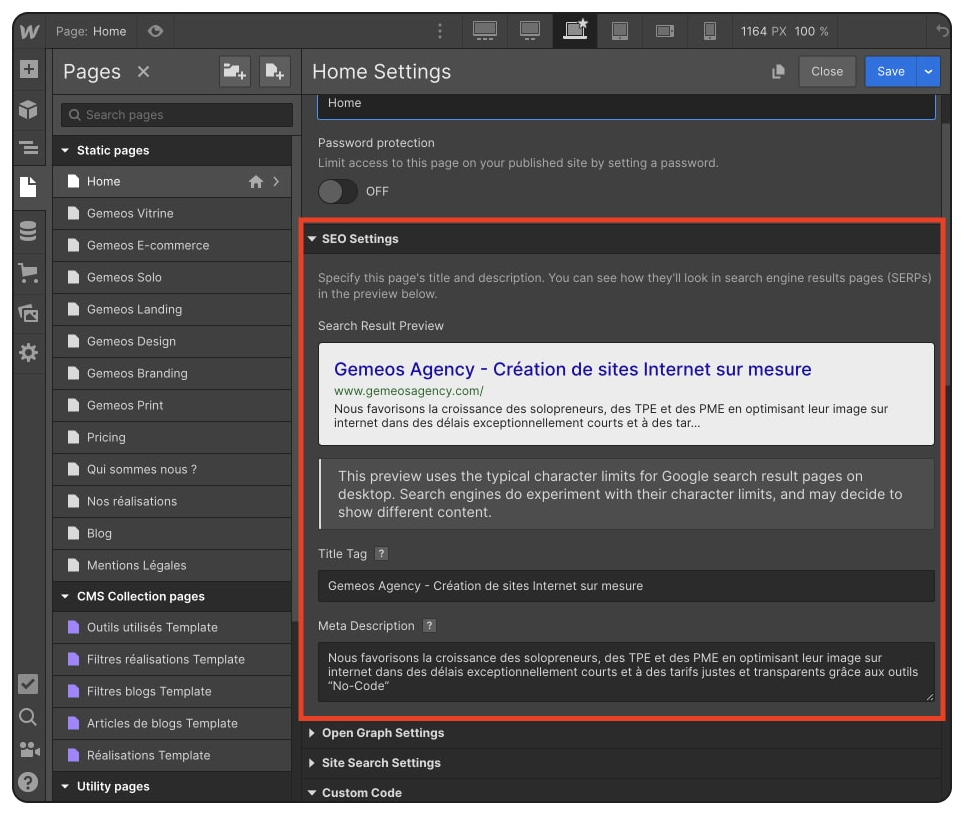The width and height of the screenshot is (964, 815).
Task: Open the Assets images panel
Action: 28,313
